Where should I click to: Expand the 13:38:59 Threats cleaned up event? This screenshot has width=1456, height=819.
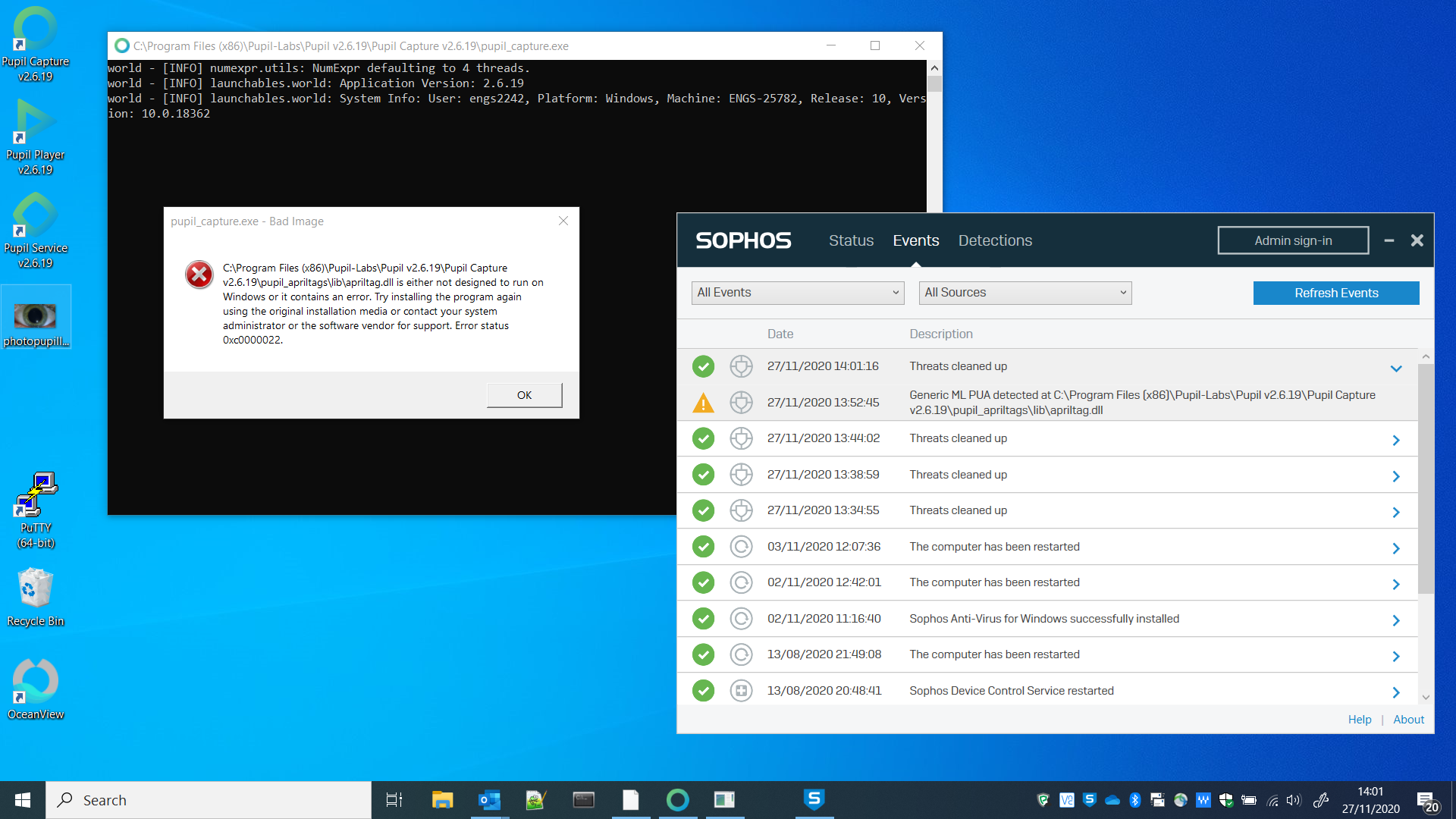(1396, 476)
